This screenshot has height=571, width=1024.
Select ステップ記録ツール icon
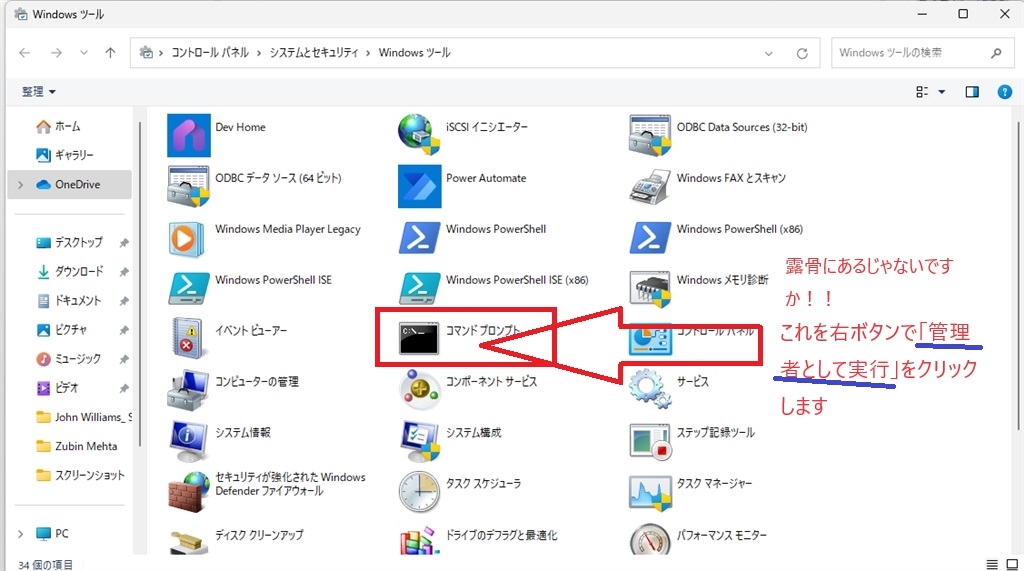pos(650,441)
